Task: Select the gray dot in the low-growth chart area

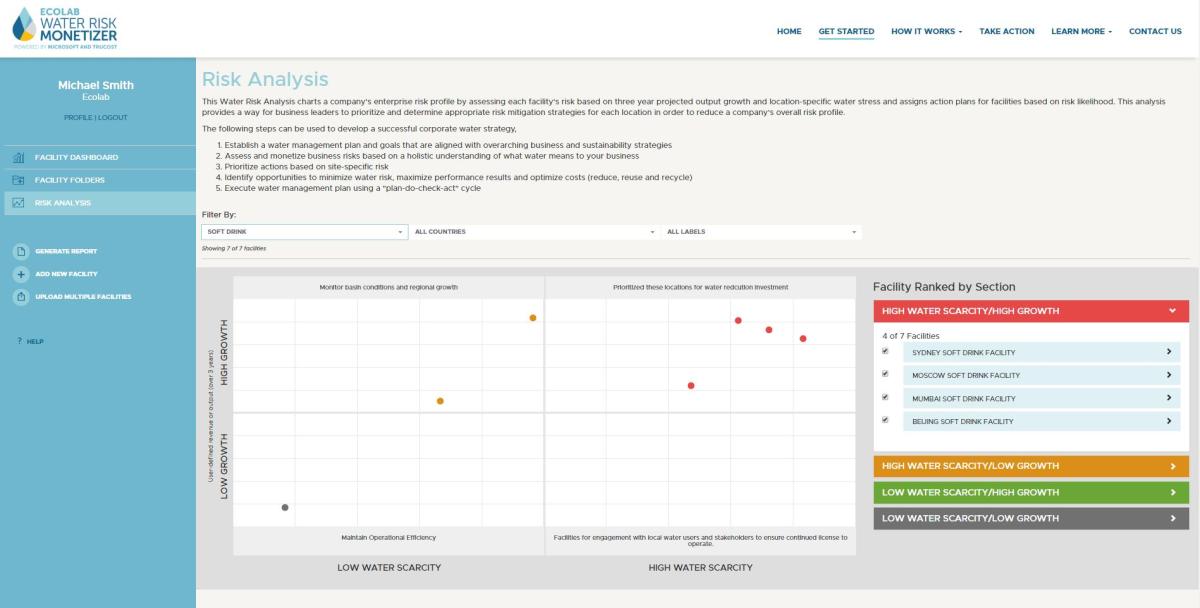Action: click(x=285, y=508)
